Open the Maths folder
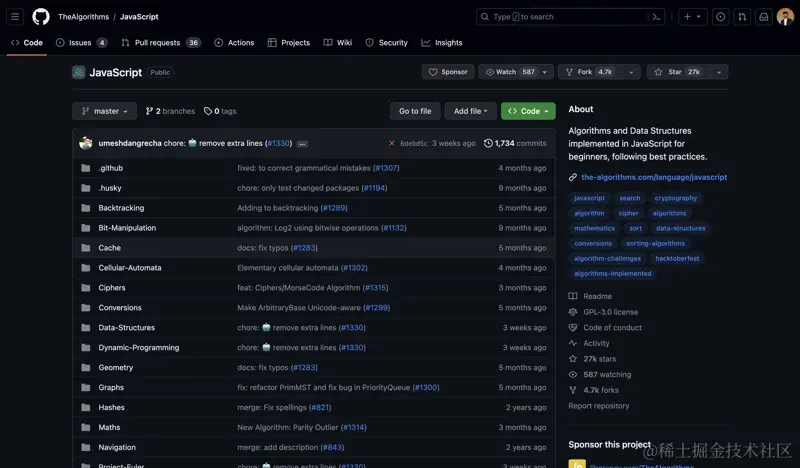This screenshot has height=468, width=800. click(x=109, y=427)
